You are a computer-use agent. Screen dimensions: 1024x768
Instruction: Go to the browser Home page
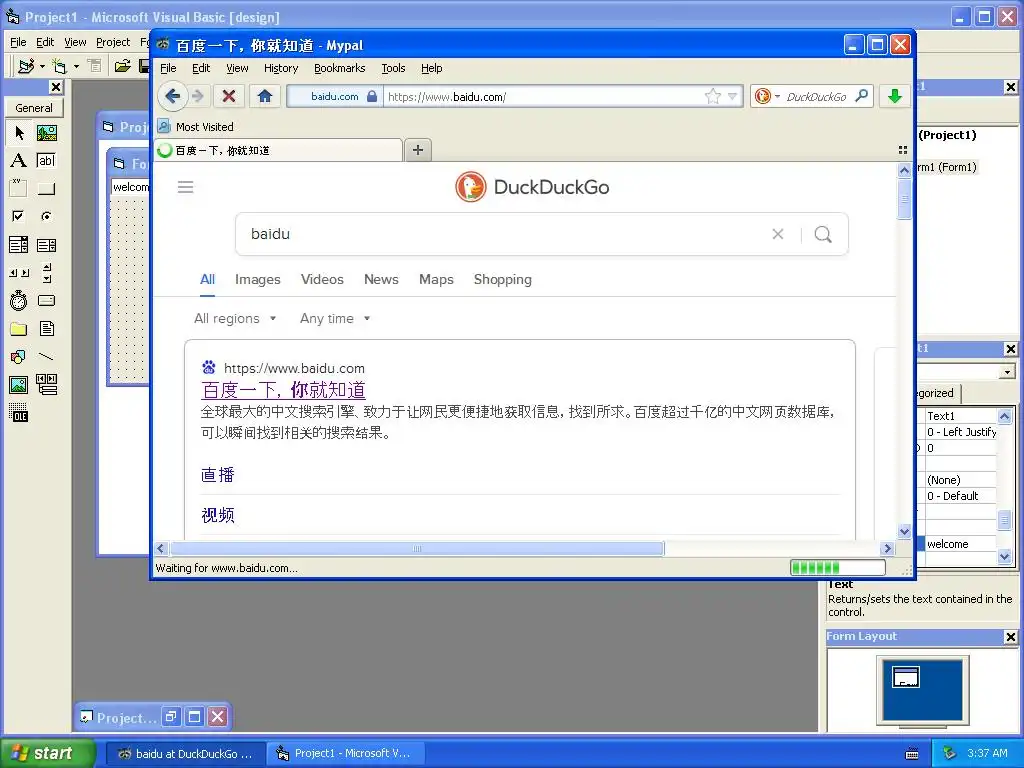pos(264,97)
